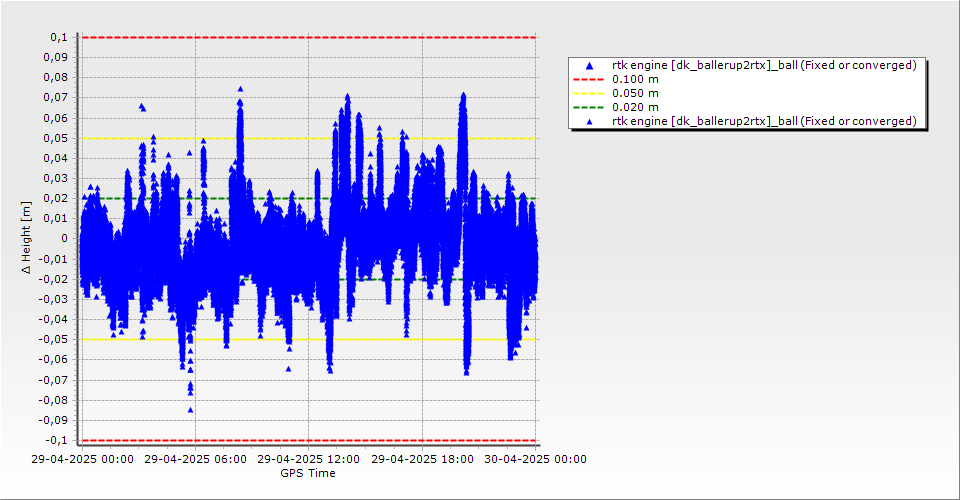Click the "-0,1" y-axis tick label
The width and height of the screenshot is (960, 500).
(57, 440)
